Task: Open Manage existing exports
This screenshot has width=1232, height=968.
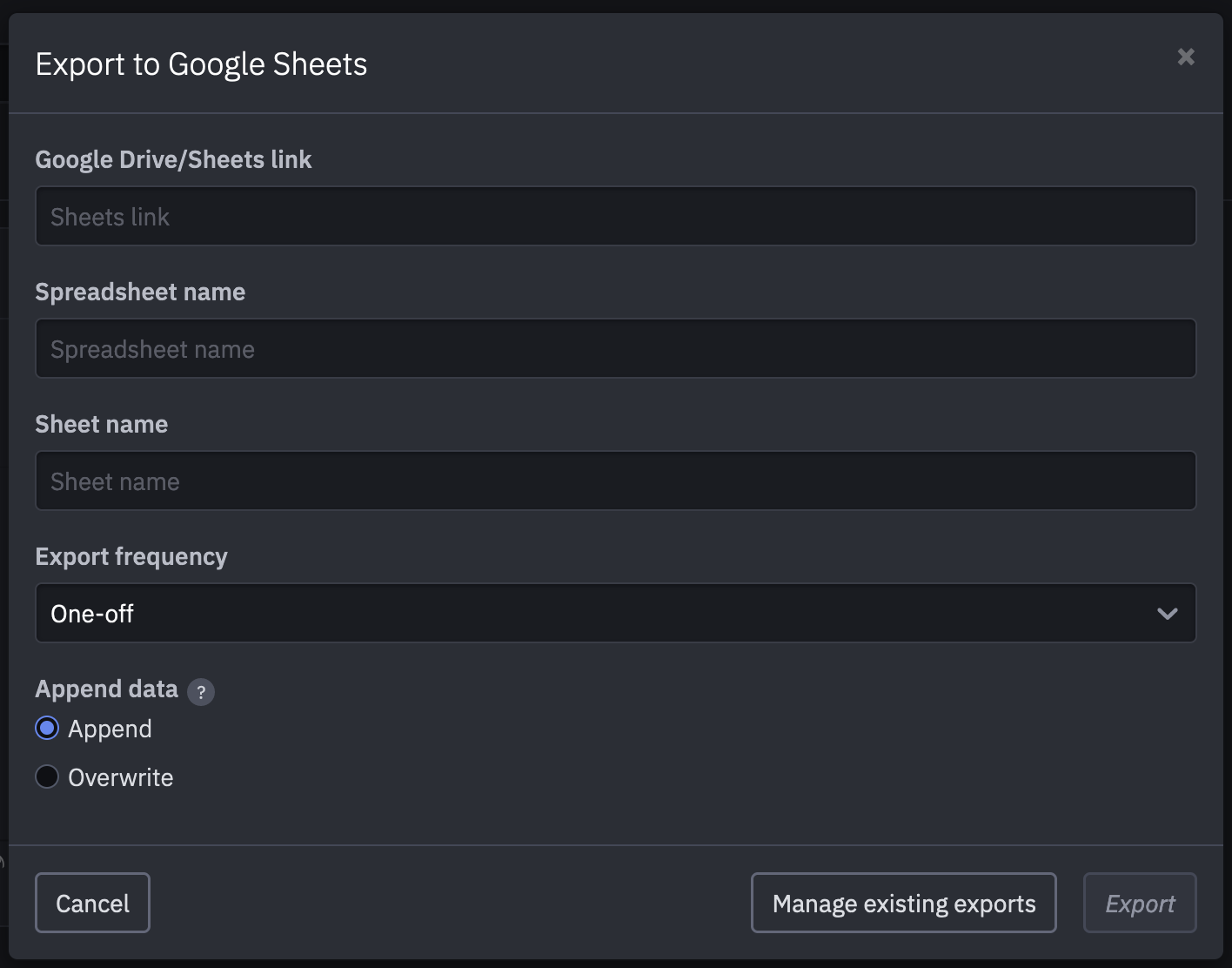Action: [x=904, y=903]
